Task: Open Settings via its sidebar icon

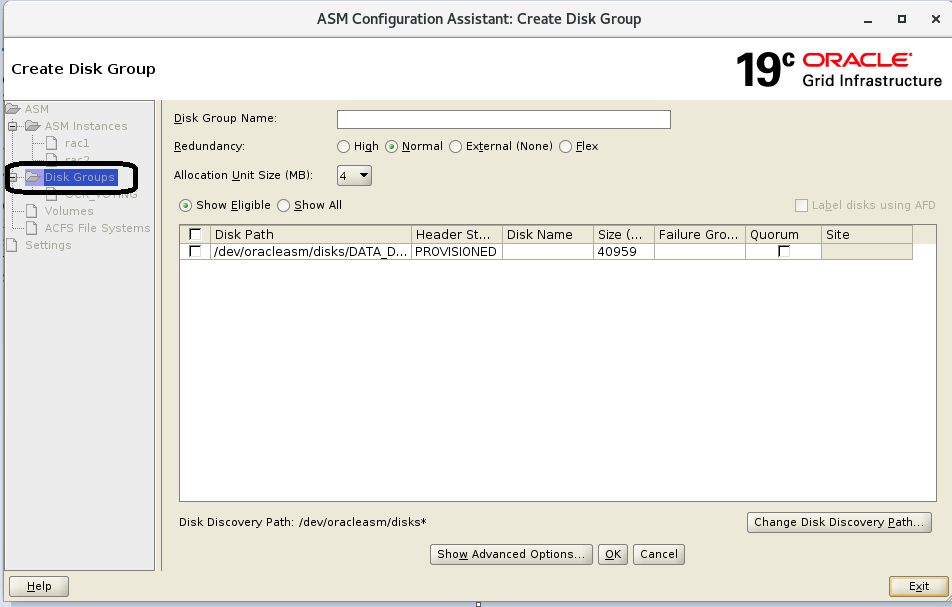Action: pos(14,245)
